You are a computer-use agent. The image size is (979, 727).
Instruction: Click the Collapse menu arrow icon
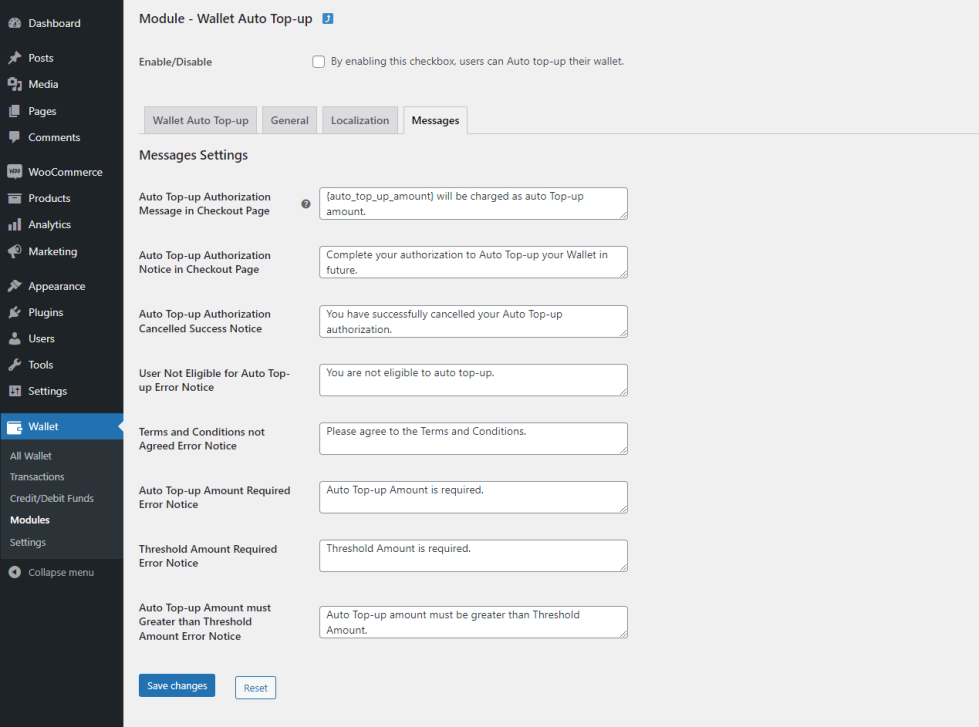pos(15,572)
